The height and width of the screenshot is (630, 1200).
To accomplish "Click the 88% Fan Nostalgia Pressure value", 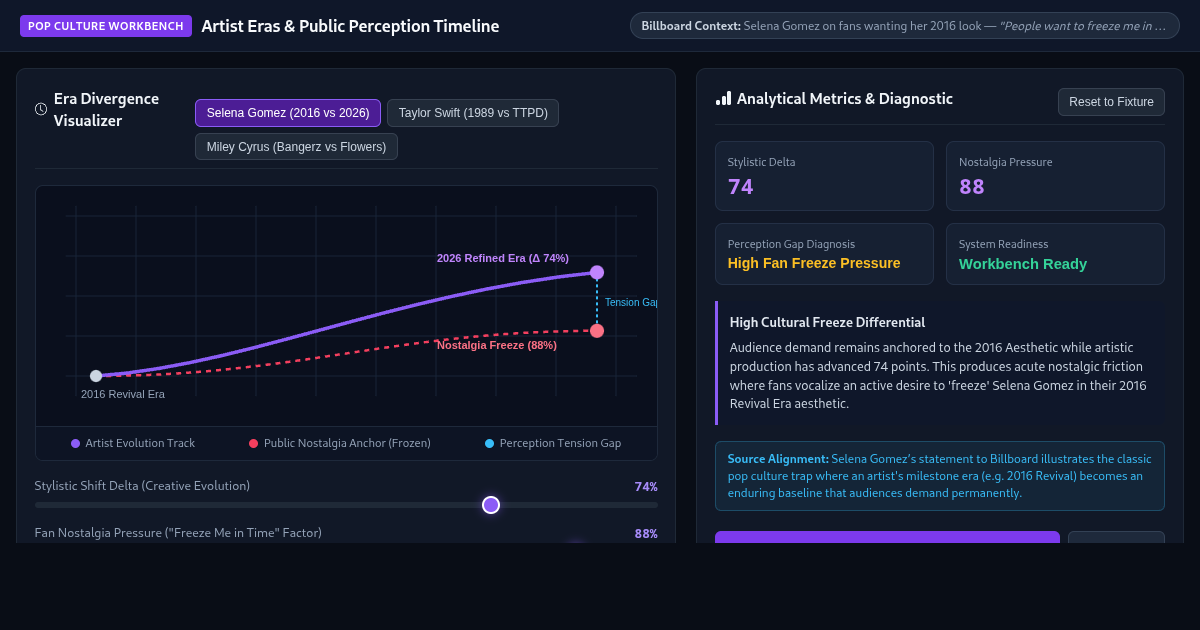I will click(x=646, y=533).
